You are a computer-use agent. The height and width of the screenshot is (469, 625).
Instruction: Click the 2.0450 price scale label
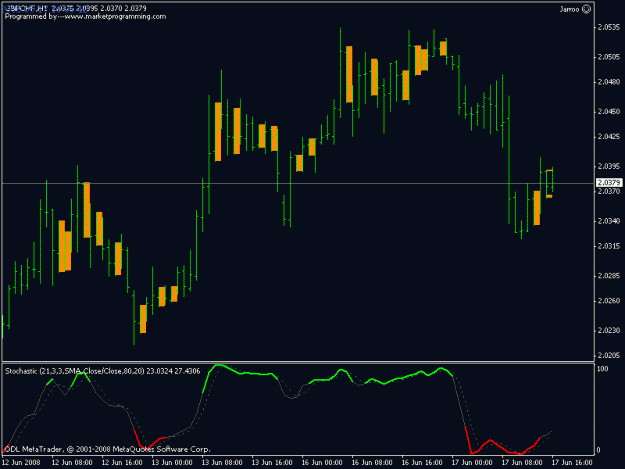609,111
